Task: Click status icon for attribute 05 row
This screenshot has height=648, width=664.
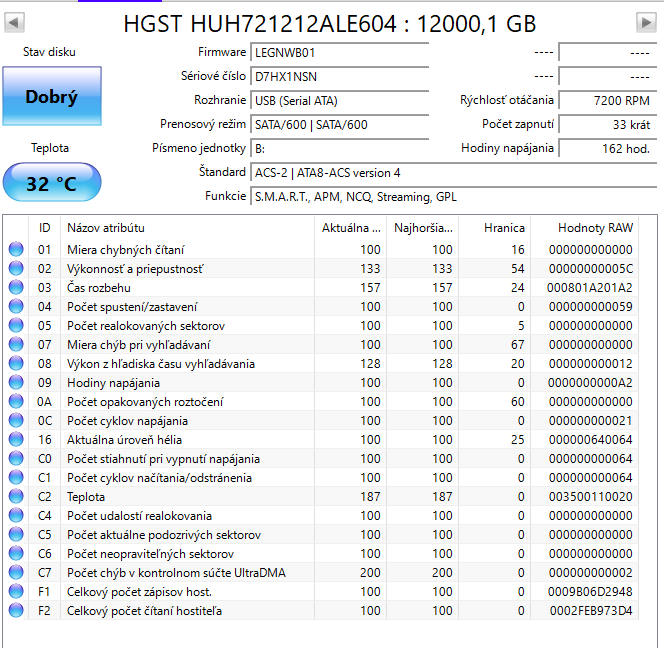Action: (16, 325)
